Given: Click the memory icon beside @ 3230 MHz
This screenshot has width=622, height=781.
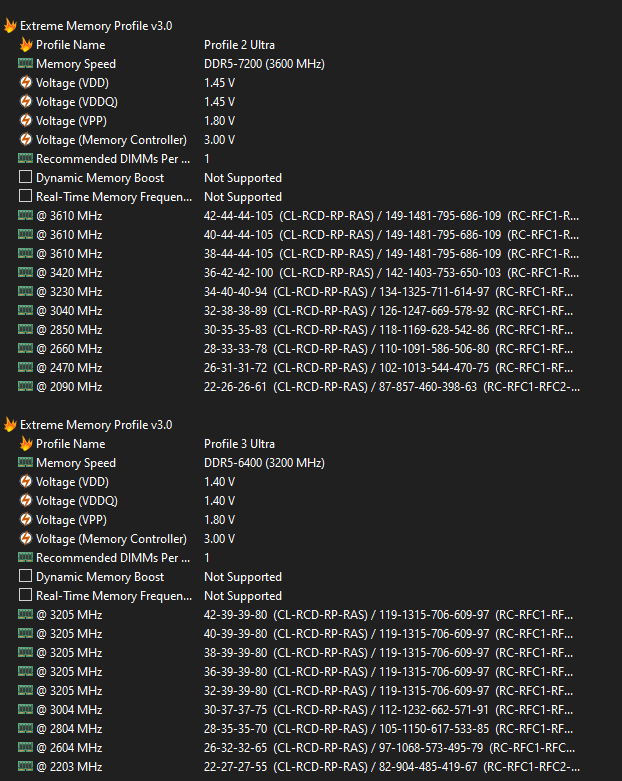Looking at the screenshot, I should [25, 291].
